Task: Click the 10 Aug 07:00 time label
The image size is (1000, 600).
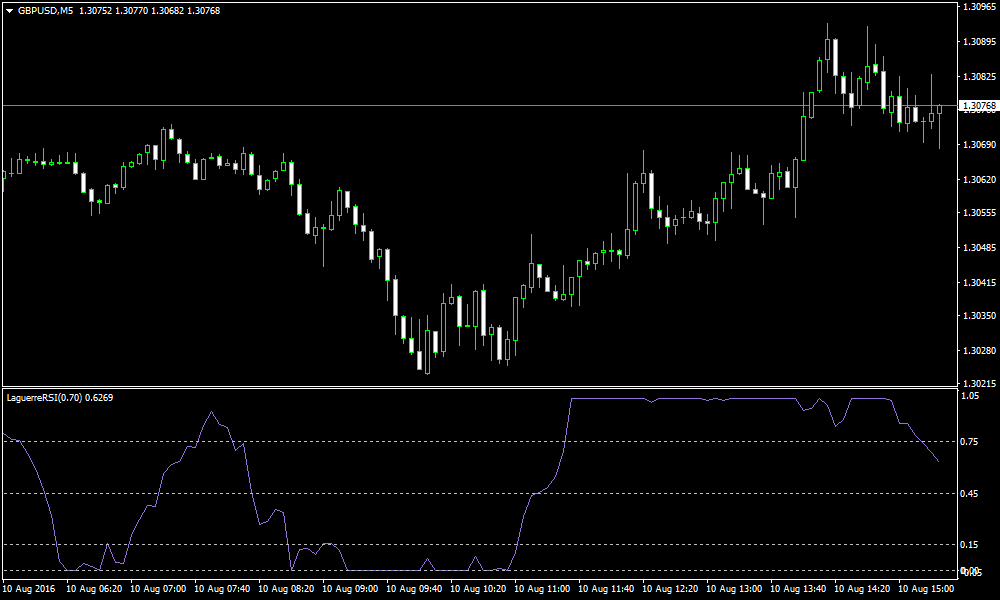Action: coord(159,589)
